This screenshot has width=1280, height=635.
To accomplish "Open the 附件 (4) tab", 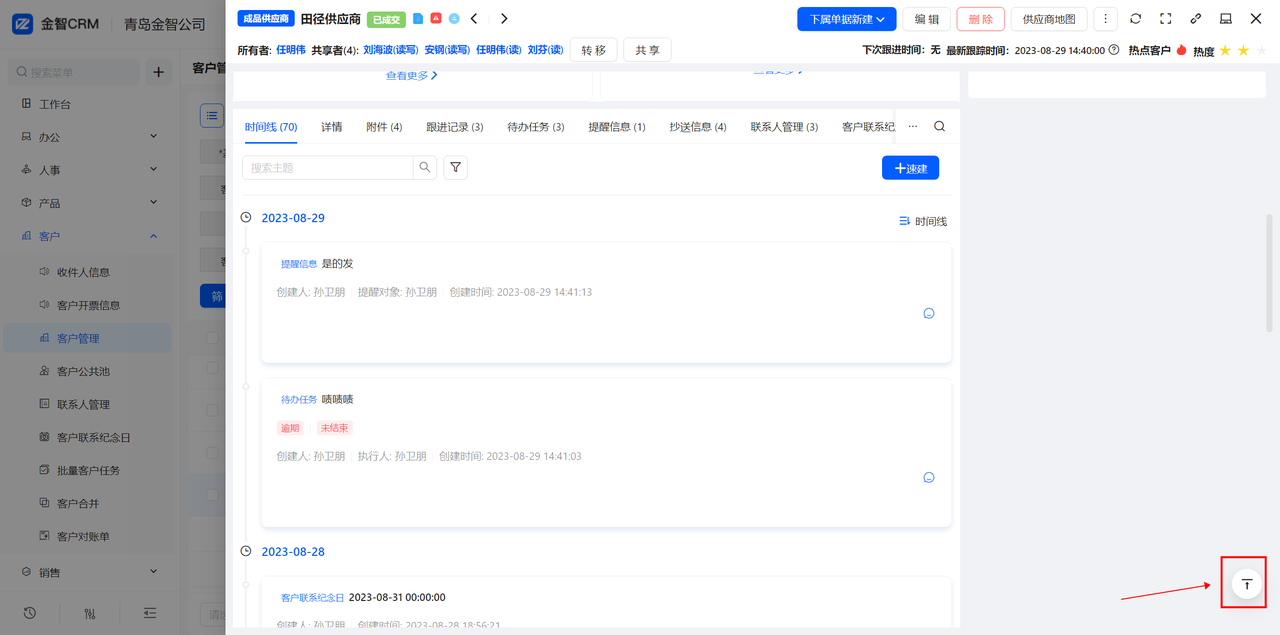I will pos(384,127).
